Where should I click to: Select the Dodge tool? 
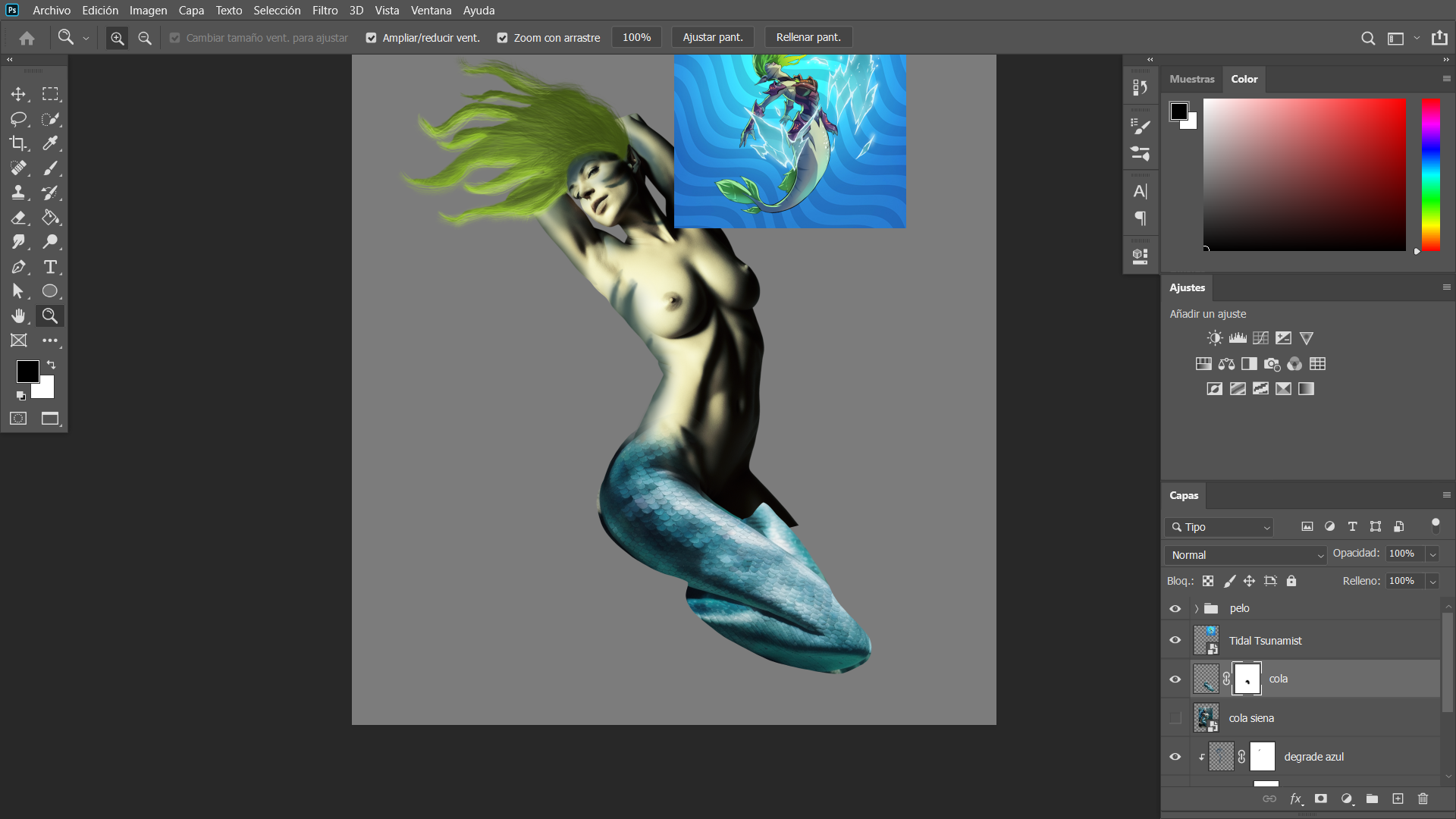coord(50,242)
